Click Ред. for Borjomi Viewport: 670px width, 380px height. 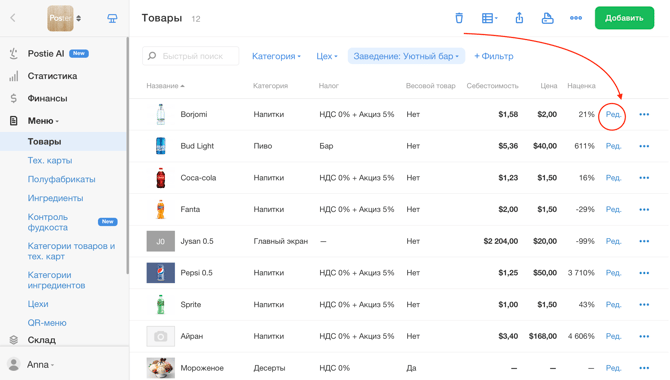click(613, 115)
